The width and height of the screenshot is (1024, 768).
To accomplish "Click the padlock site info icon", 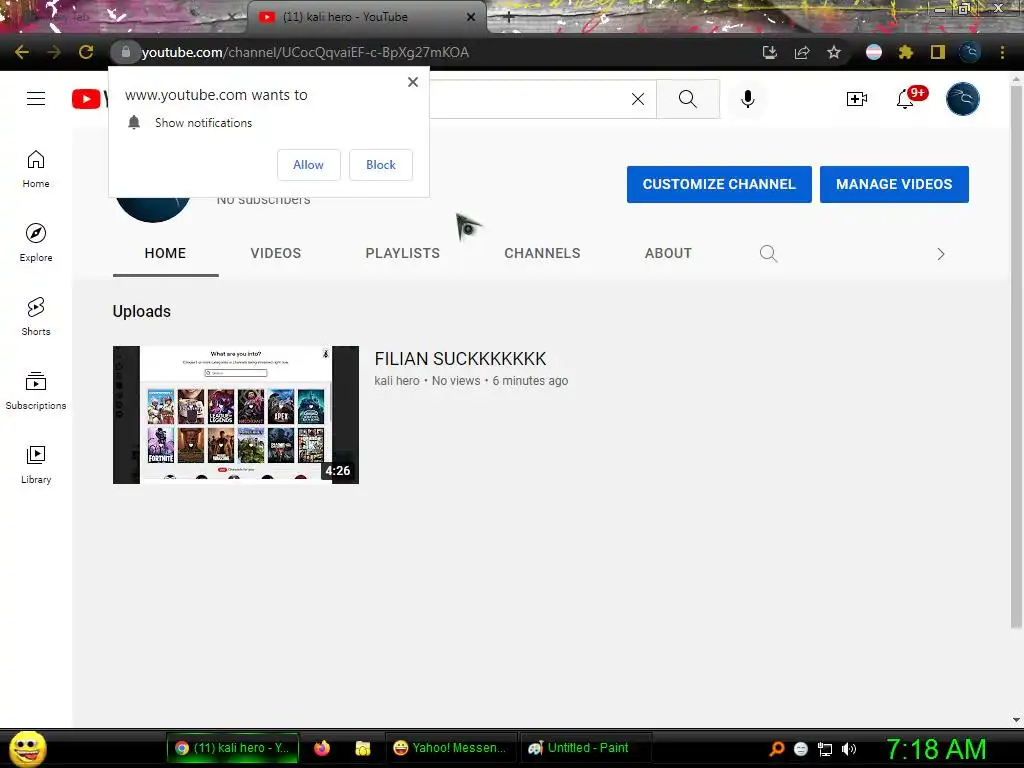I will 125,52.
